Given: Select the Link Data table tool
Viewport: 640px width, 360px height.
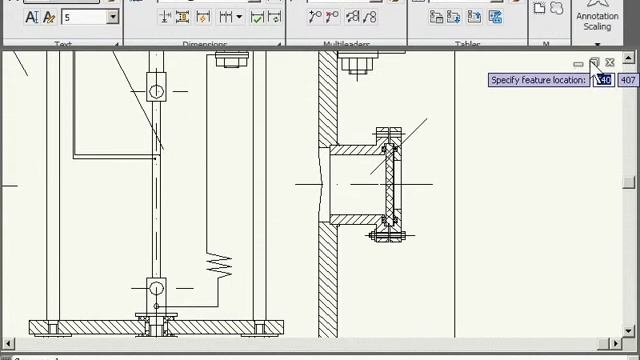Looking at the screenshot, I should point(436,17).
